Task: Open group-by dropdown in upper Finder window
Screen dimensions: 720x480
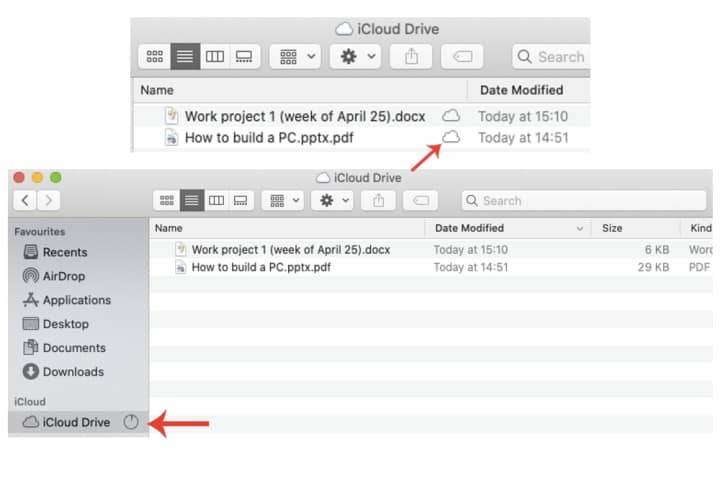Action: [x=295, y=56]
